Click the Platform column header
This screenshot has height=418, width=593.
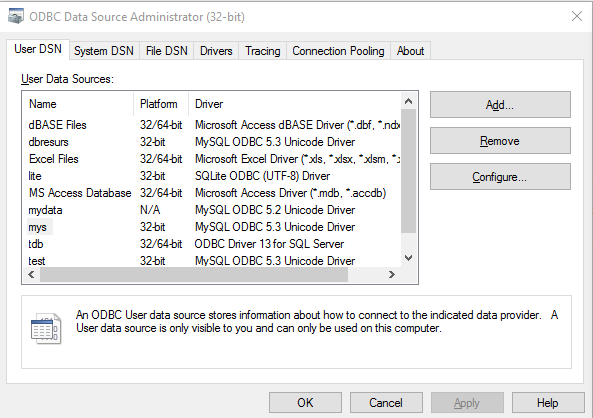(161, 104)
